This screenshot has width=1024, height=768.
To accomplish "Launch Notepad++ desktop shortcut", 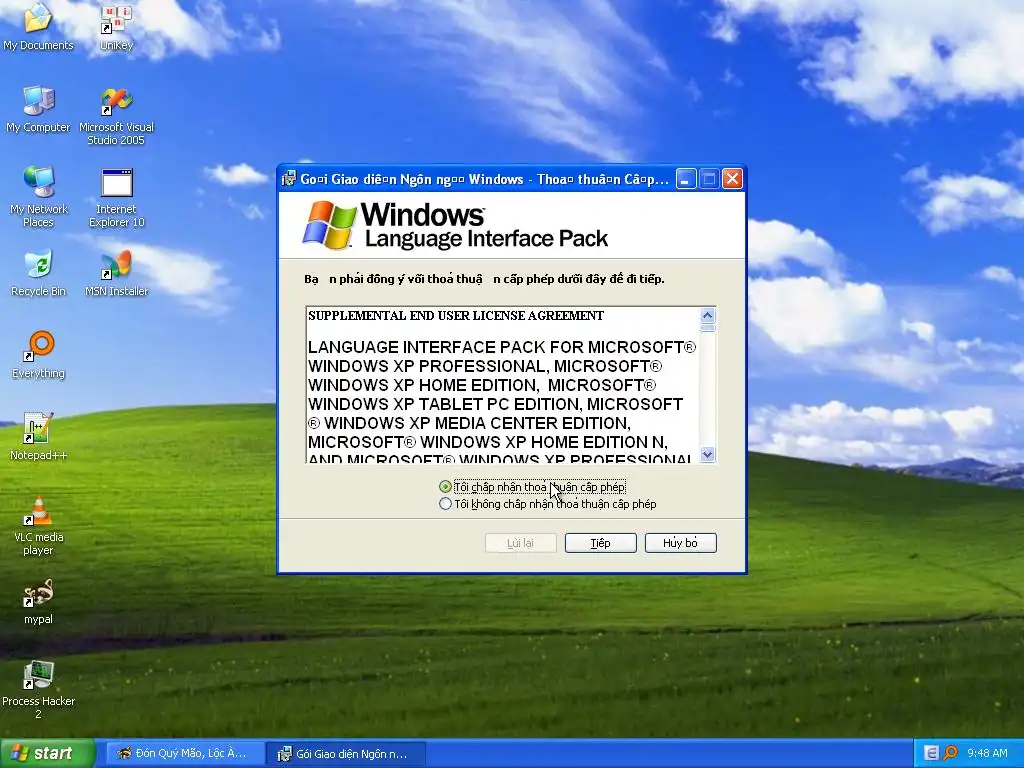I will (38, 436).
